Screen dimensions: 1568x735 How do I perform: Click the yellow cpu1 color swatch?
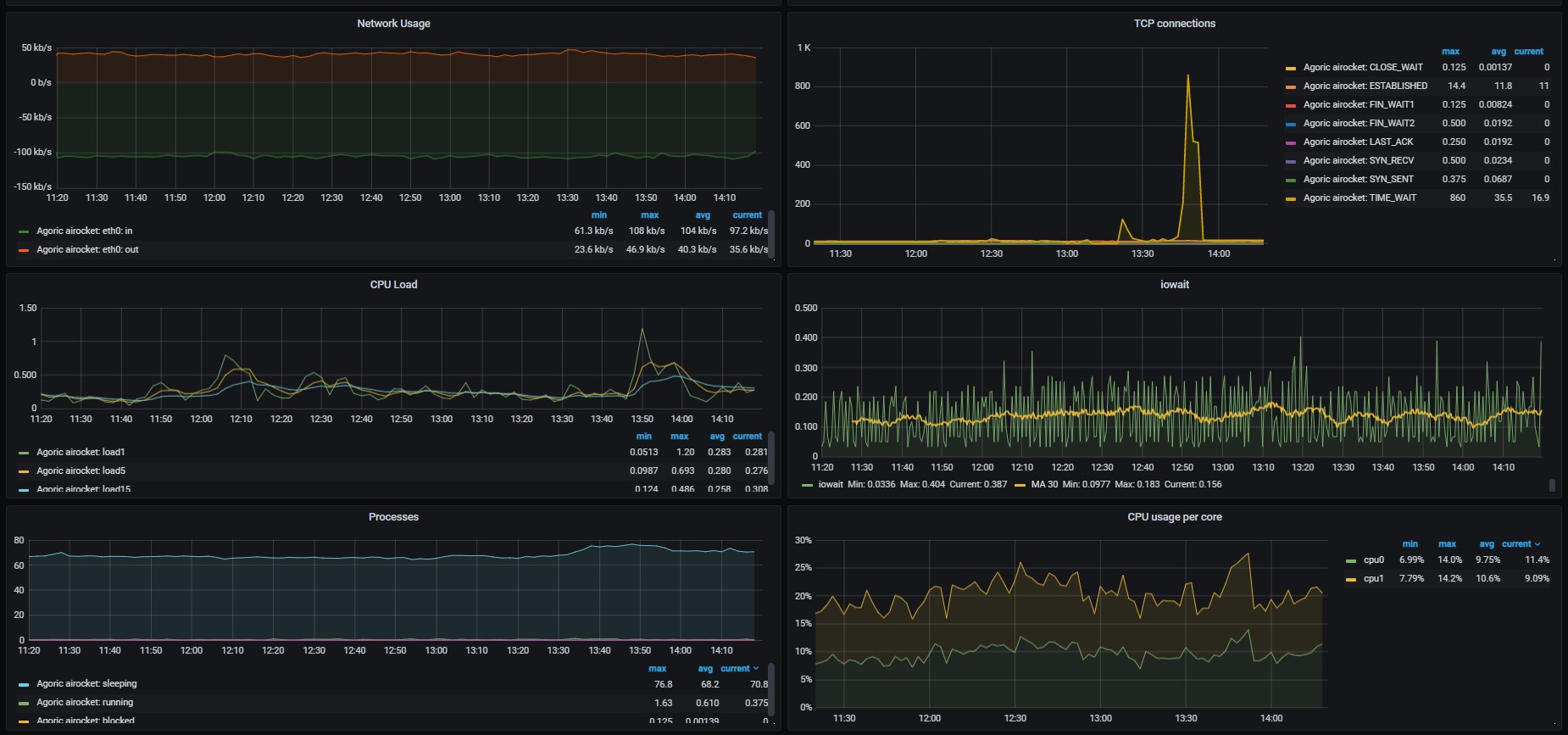[x=1351, y=579]
